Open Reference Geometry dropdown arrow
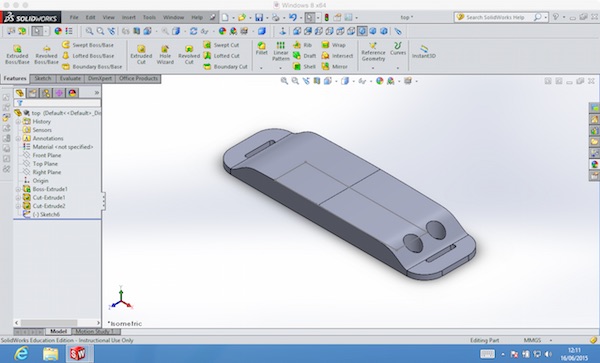This screenshot has height=363, width=600. pos(373,68)
